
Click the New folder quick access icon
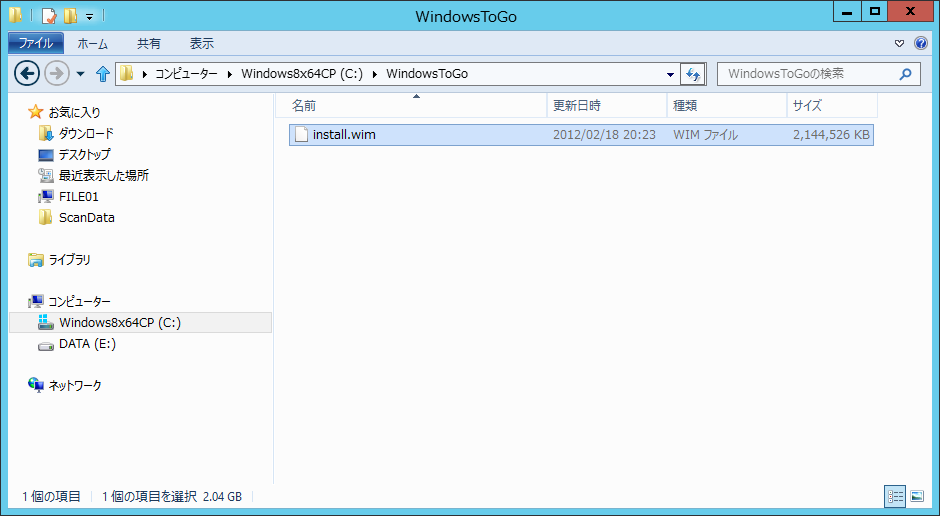pyautogui.click(x=70, y=16)
